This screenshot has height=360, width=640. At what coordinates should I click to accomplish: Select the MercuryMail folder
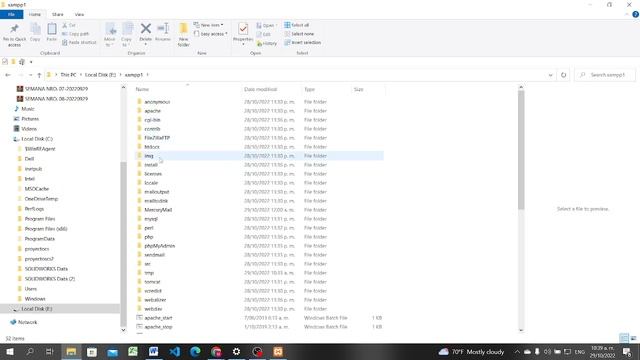158,210
